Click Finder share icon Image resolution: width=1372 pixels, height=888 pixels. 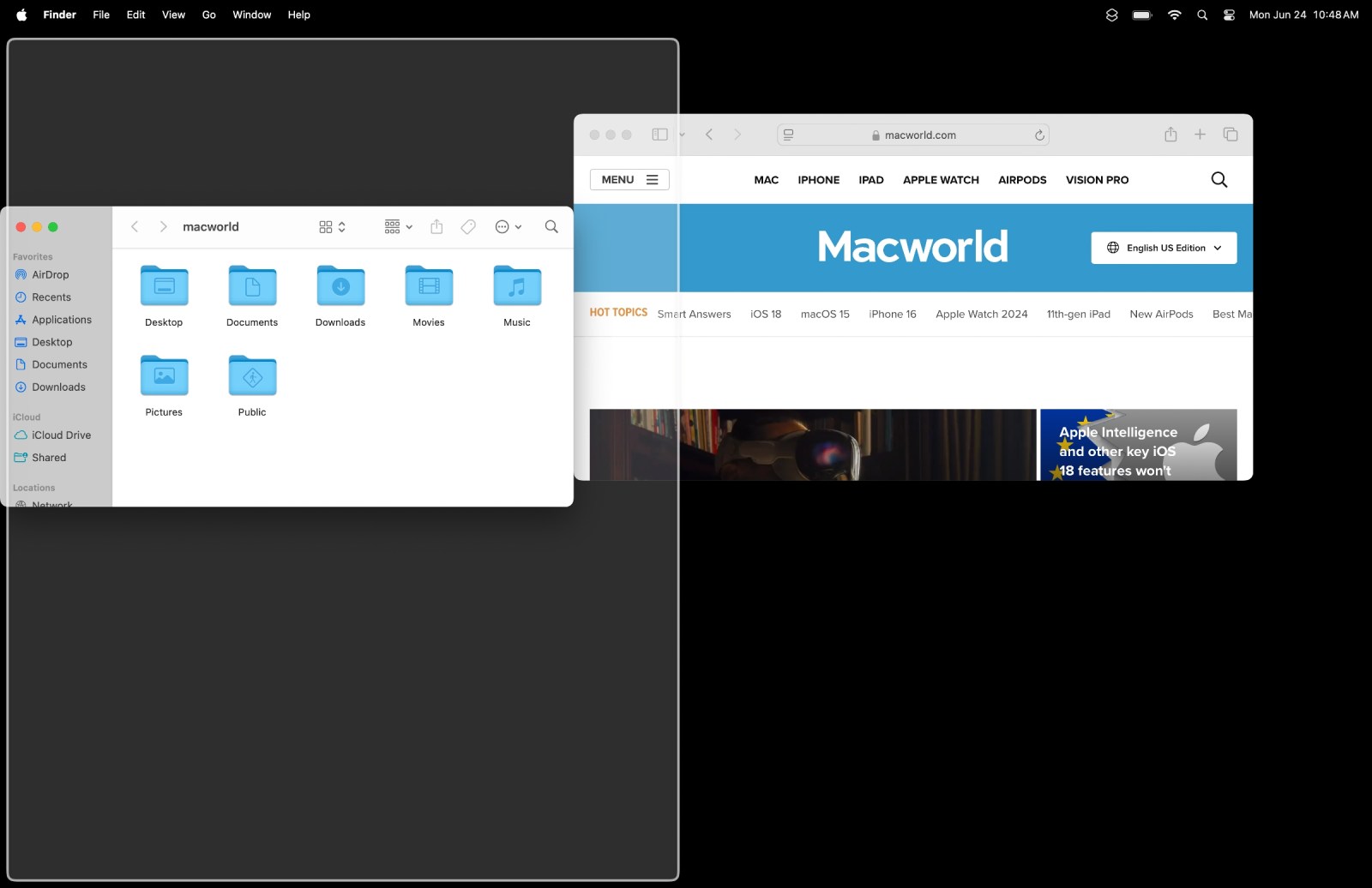[x=436, y=226]
